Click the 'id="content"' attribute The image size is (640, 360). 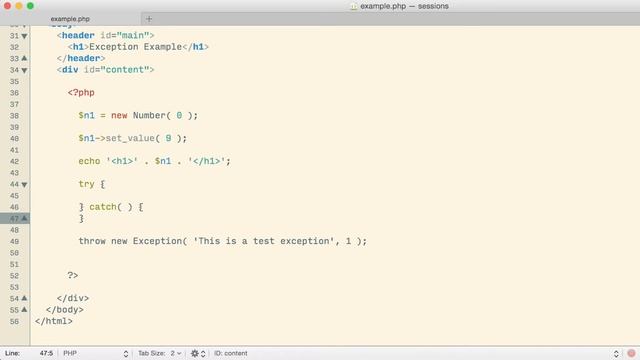(116, 70)
